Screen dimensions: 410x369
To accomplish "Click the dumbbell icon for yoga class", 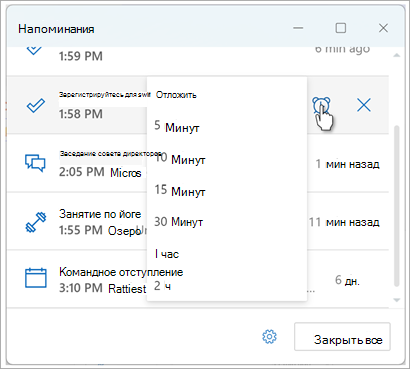I will [36, 222].
